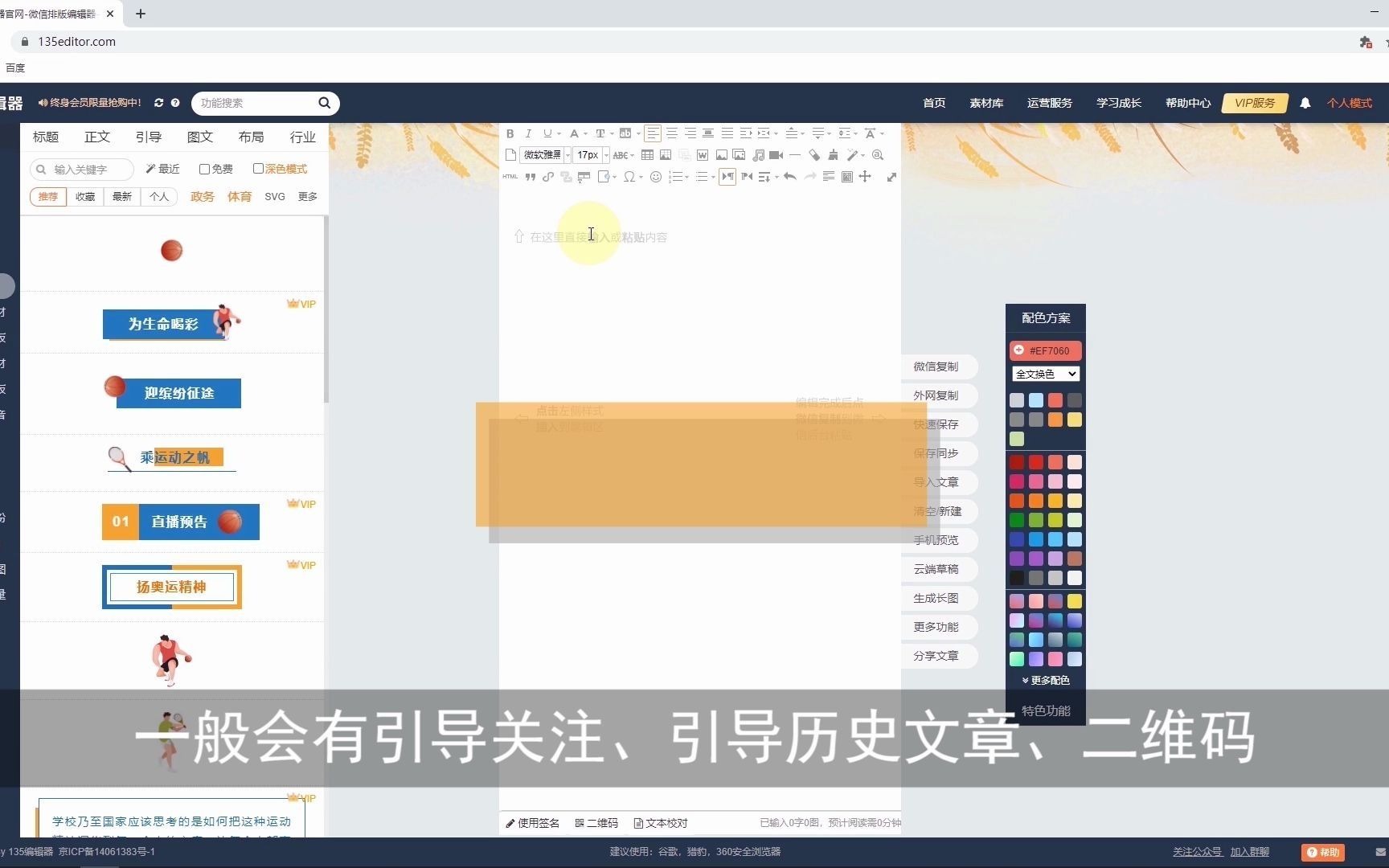Screen dimensions: 1389x868
Task: Insert a hyperlink
Action: [x=548, y=177]
